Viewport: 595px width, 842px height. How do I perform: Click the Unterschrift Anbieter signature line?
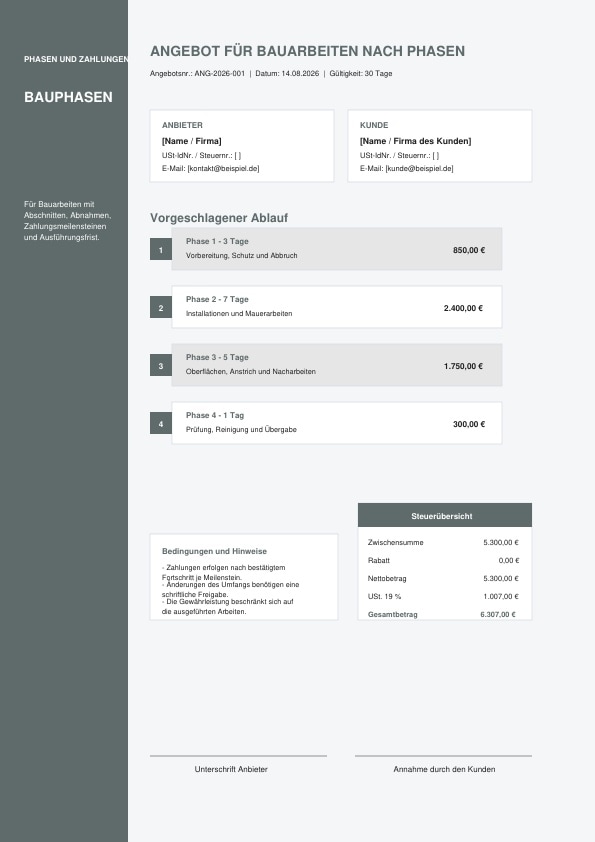point(238,756)
